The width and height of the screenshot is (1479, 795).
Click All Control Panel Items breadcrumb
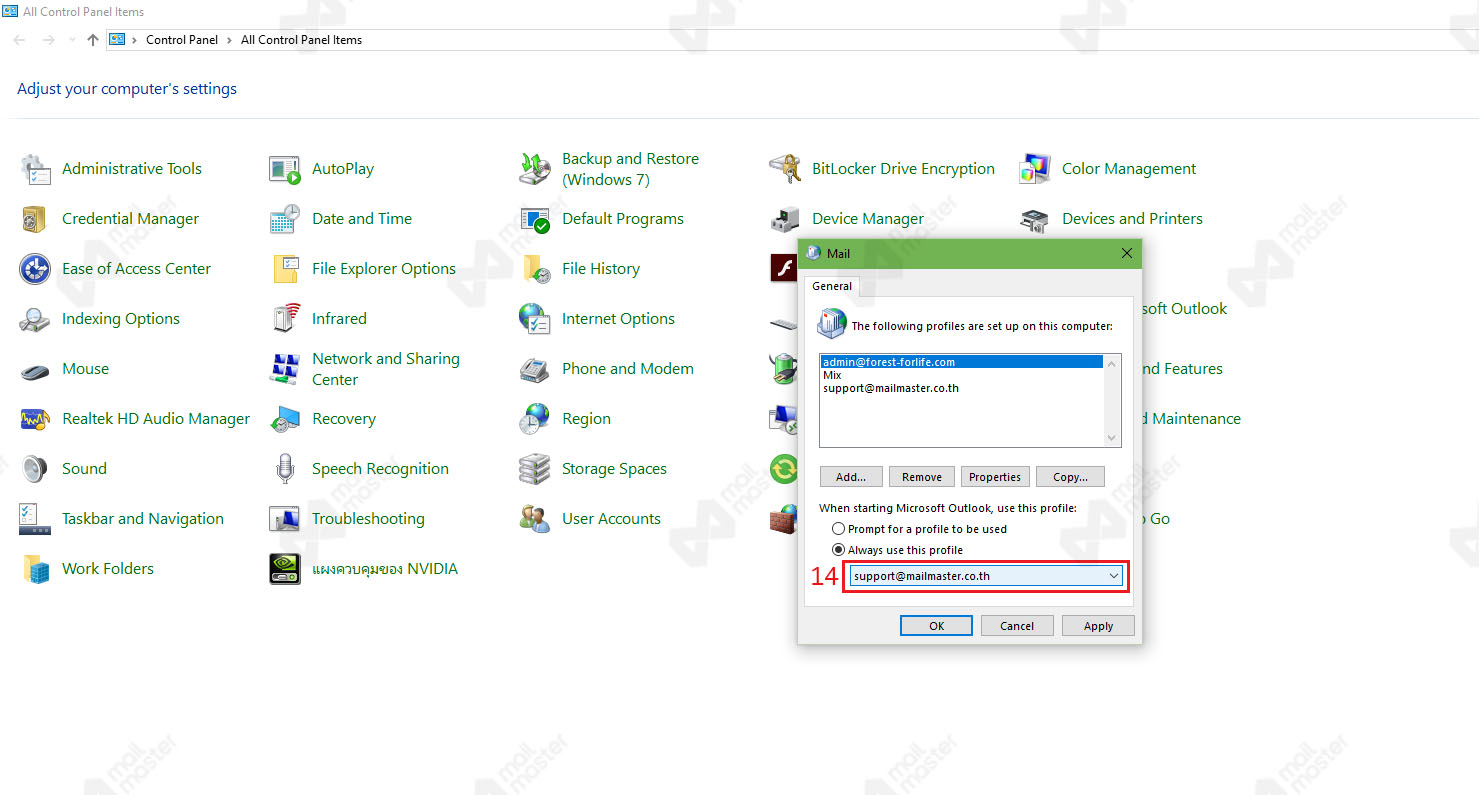click(x=301, y=40)
